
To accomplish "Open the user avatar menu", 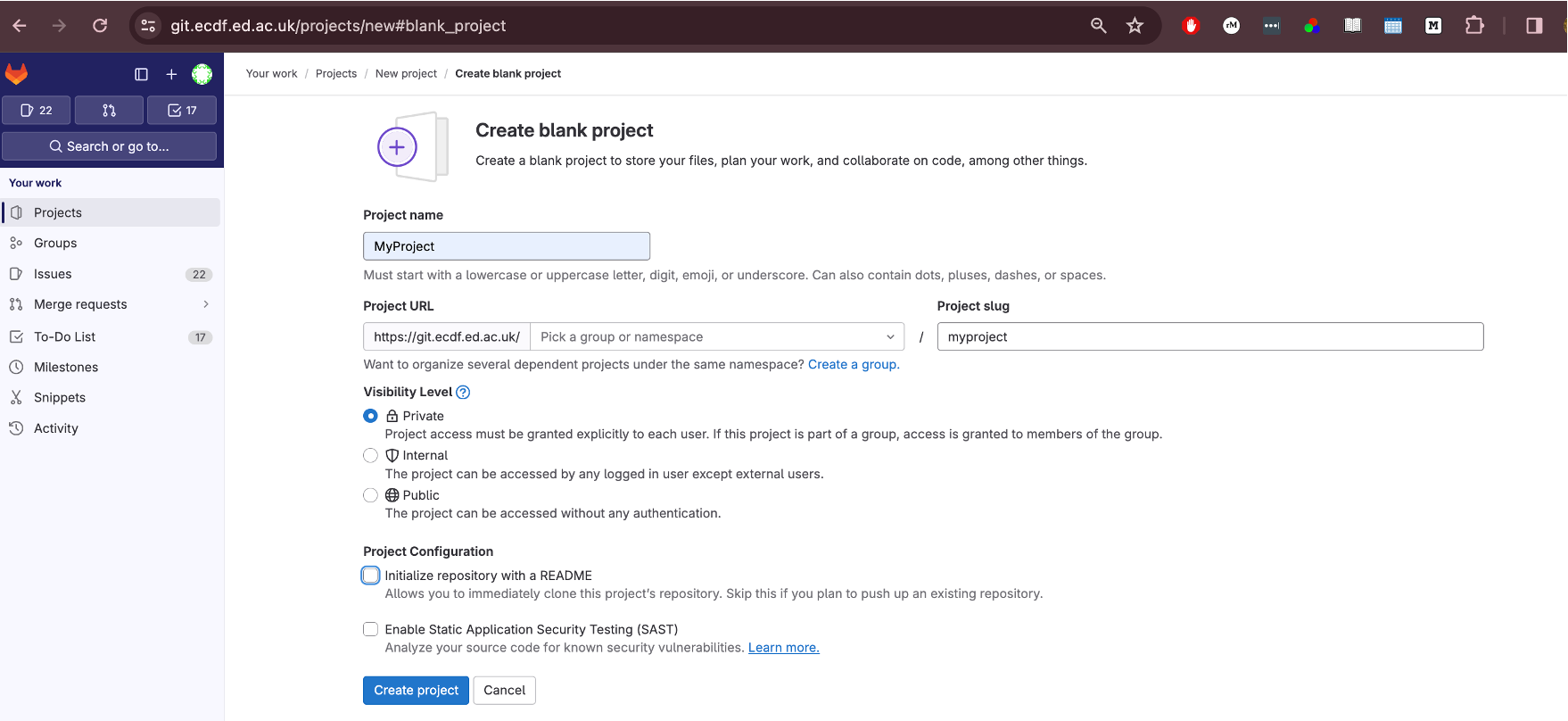I will point(202,74).
